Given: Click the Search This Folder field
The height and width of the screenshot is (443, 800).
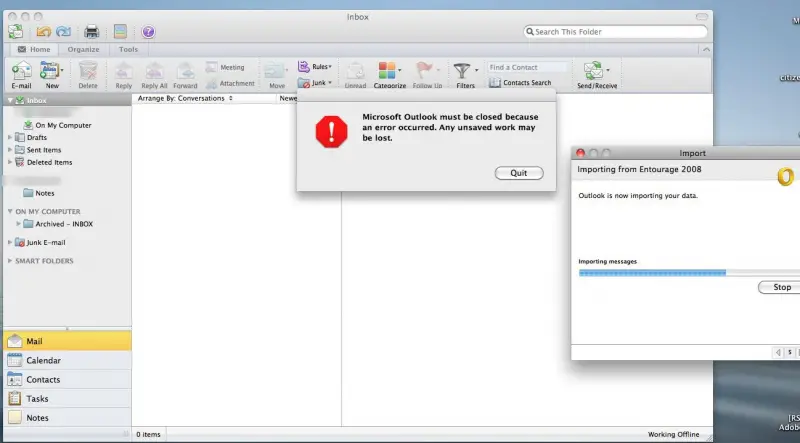Looking at the screenshot, I should pos(616,32).
